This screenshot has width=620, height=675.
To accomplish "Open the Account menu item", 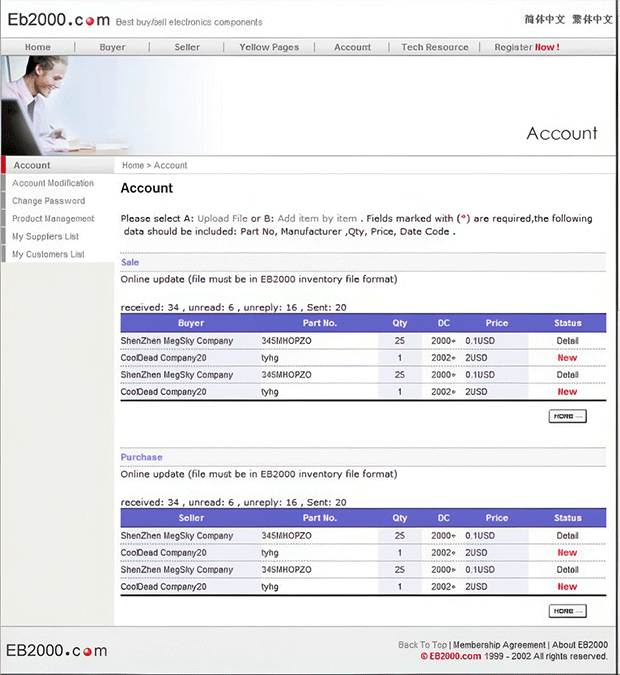I will click(352, 47).
